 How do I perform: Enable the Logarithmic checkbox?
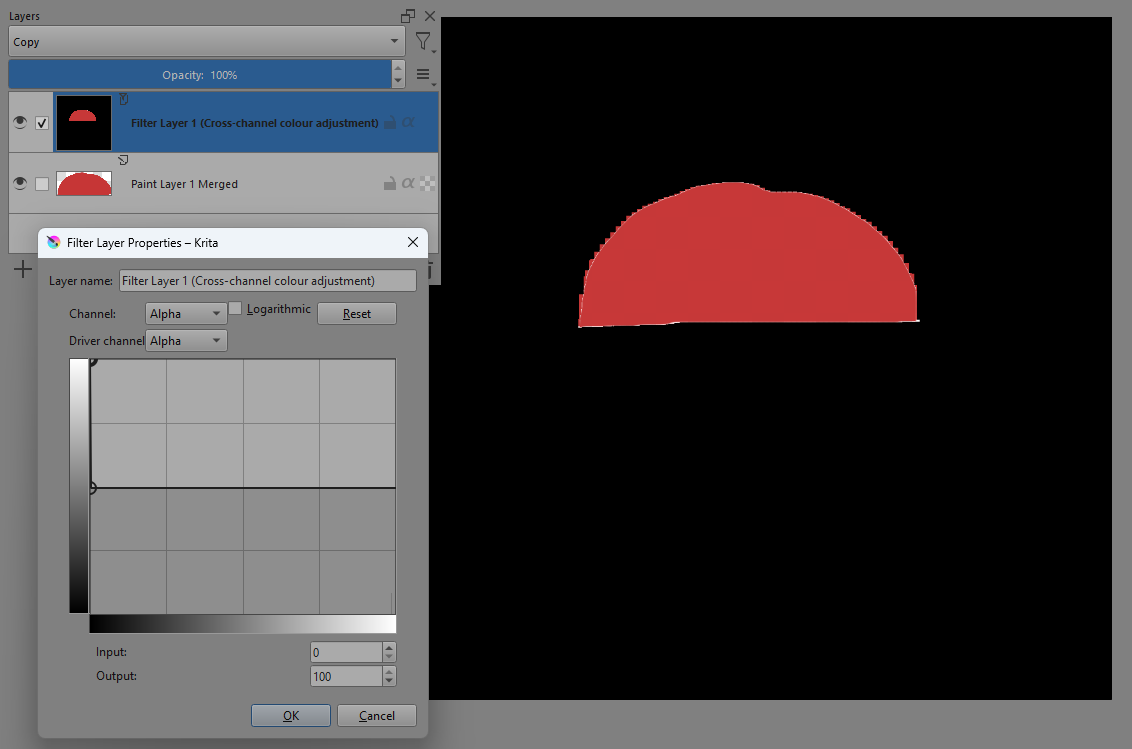point(236,309)
